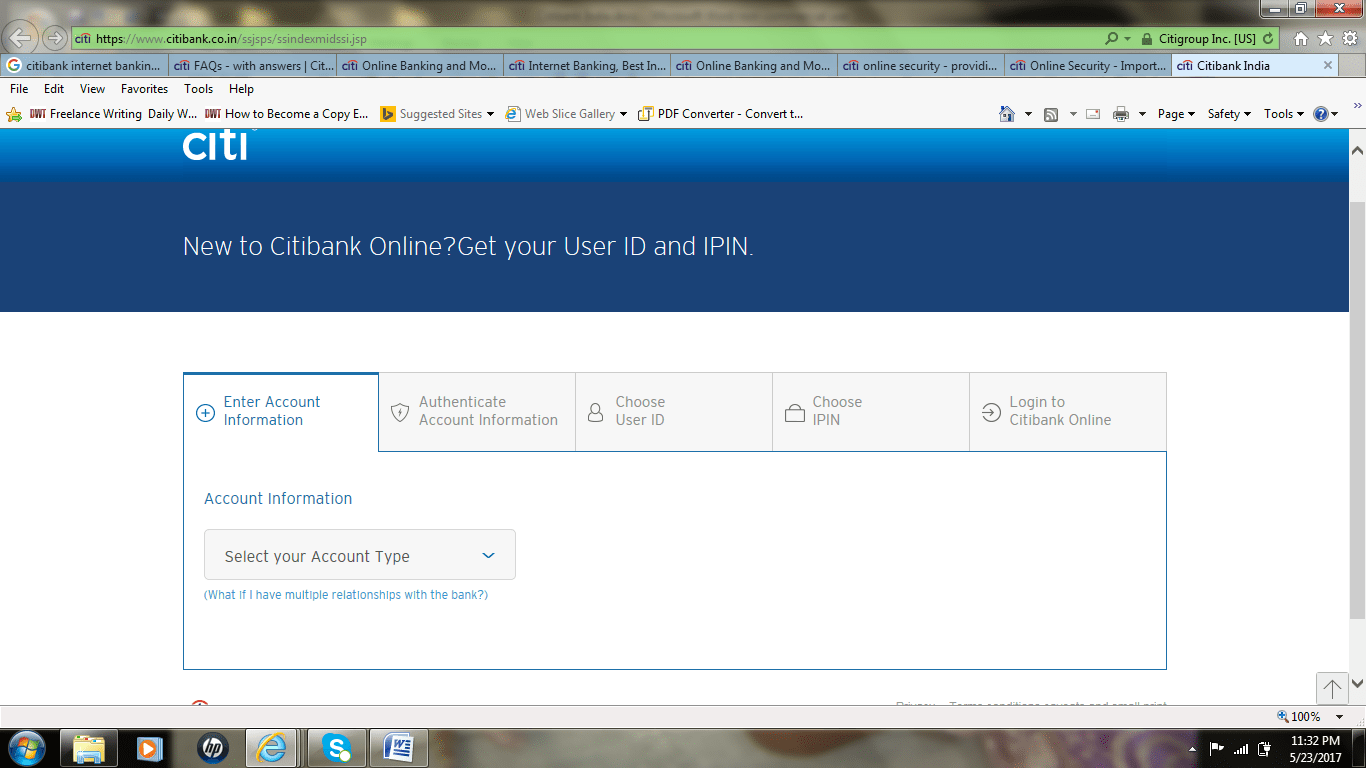Open the Edit menu
Screen dimensions: 1366x768
[54, 89]
